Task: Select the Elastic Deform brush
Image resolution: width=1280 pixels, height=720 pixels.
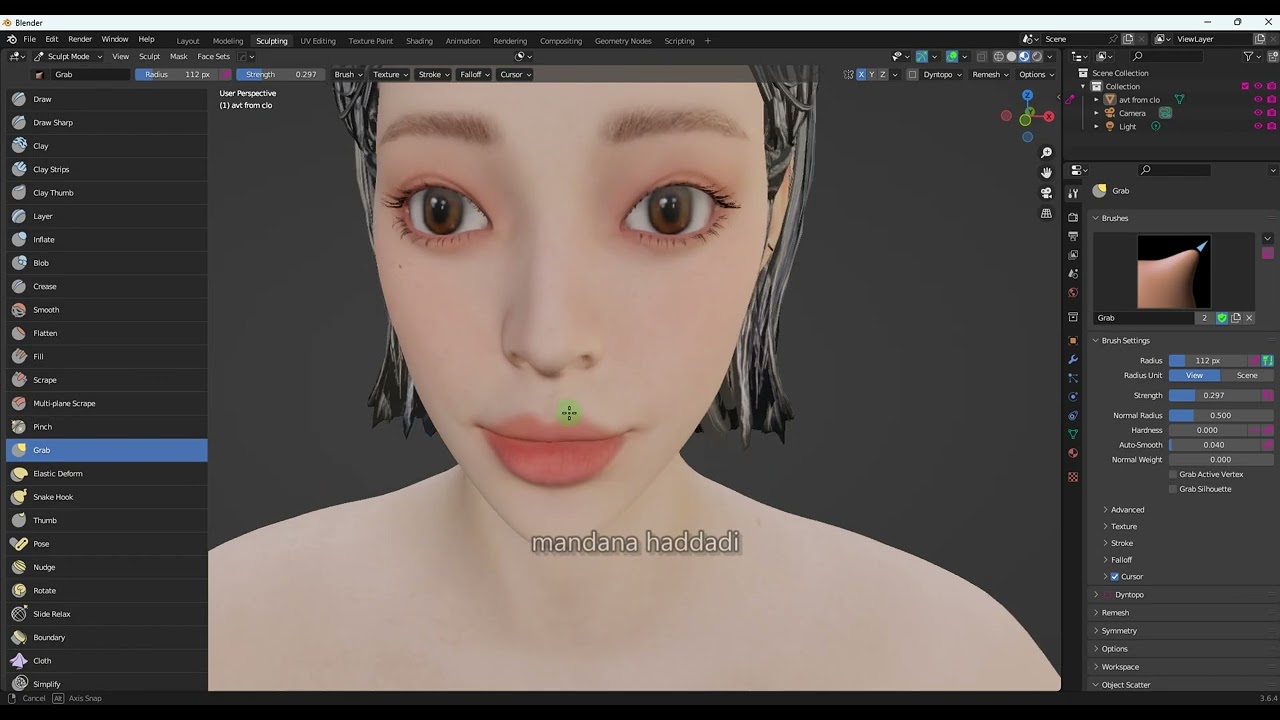Action: 106,473
